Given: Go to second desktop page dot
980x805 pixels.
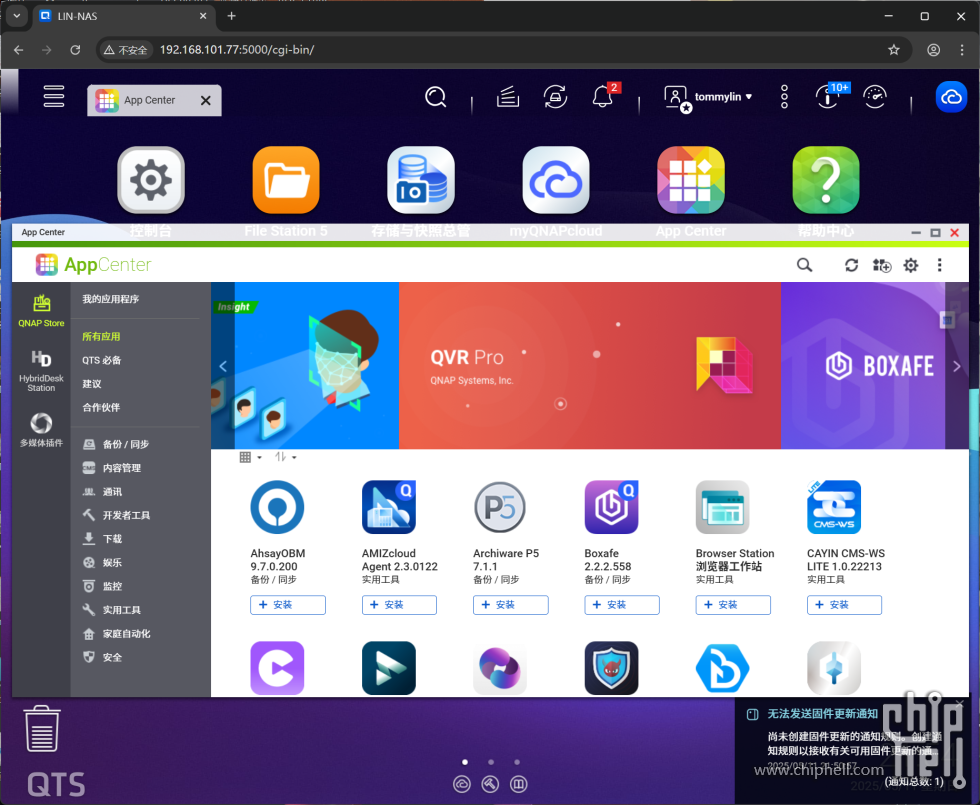Looking at the screenshot, I should pyautogui.click(x=491, y=762).
